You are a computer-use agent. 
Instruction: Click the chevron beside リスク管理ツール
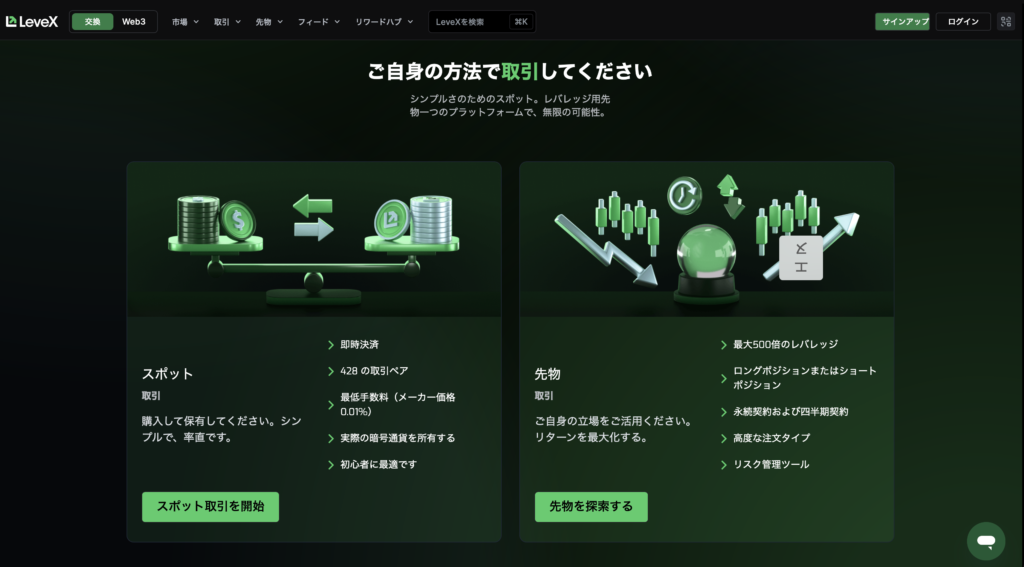pyautogui.click(x=724, y=465)
